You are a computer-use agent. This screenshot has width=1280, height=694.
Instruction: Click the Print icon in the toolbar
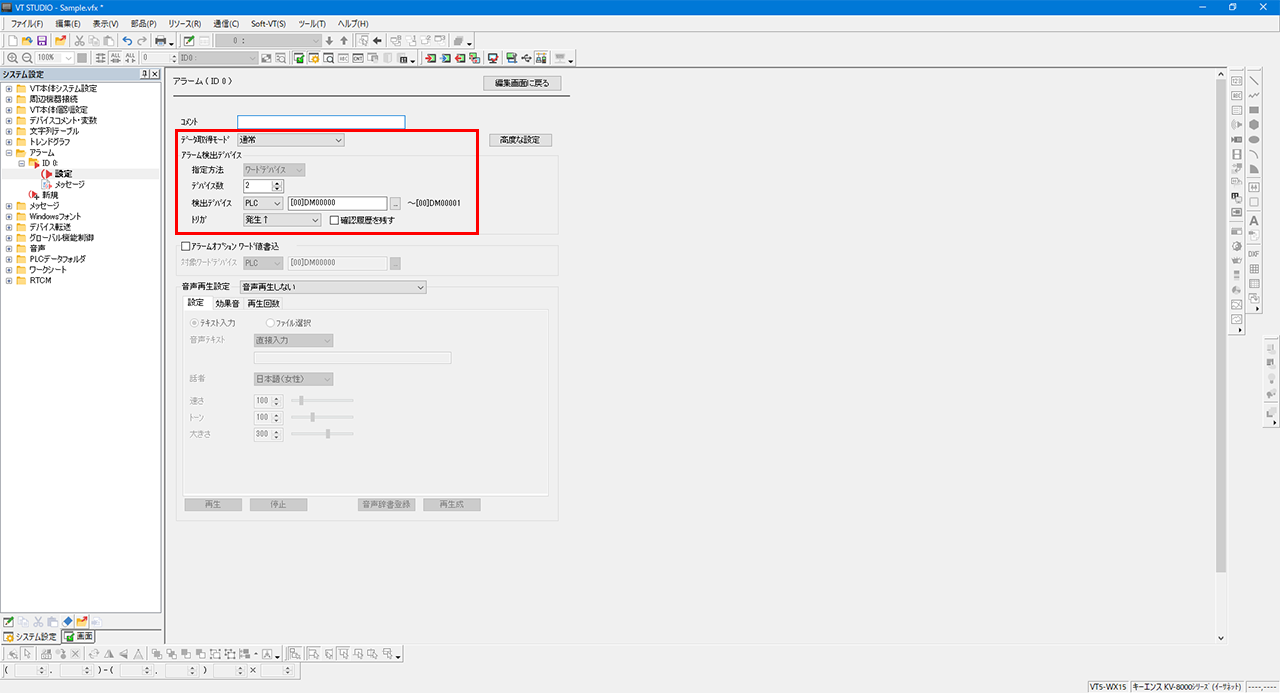coord(160,41)
